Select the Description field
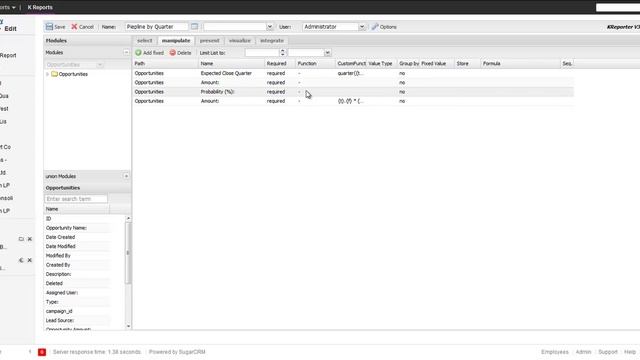The height and width of the screenshot is (360, 640). pyautogui.click(x=77, y=274)
